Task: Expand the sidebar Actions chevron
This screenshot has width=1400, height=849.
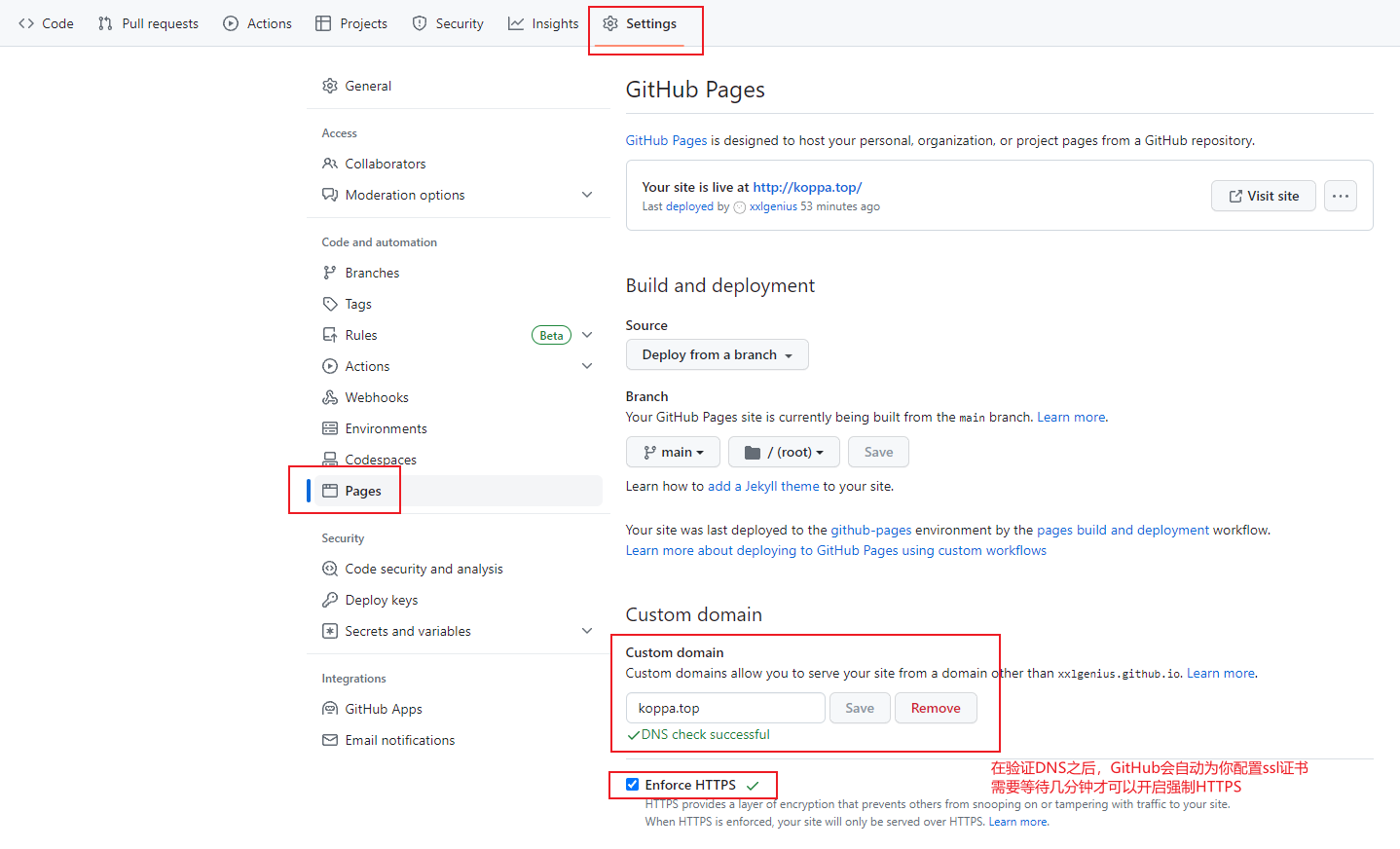Action: [x=587, y=366]
